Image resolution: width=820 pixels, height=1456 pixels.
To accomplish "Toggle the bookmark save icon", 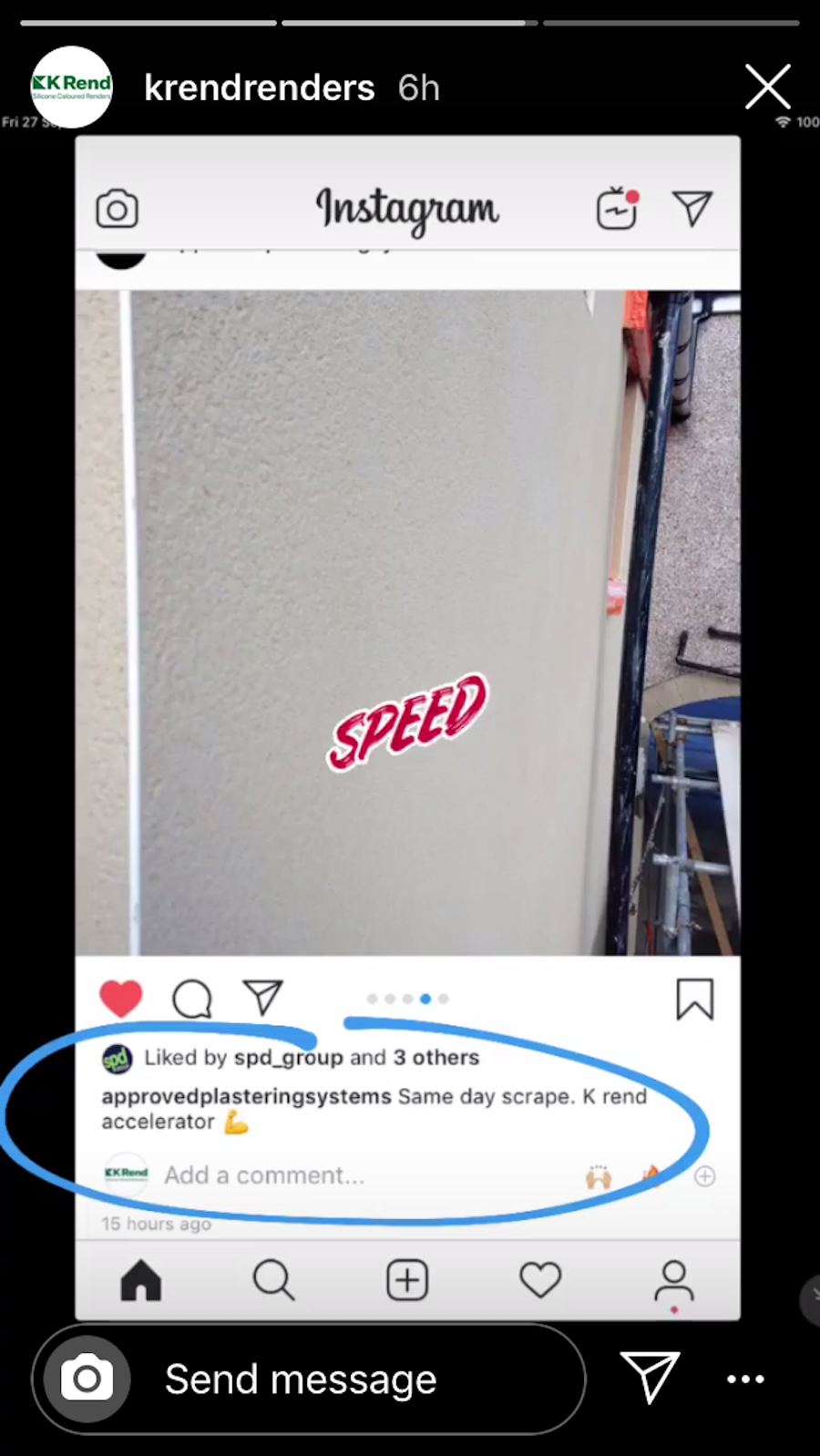I will tap(695, 999).
